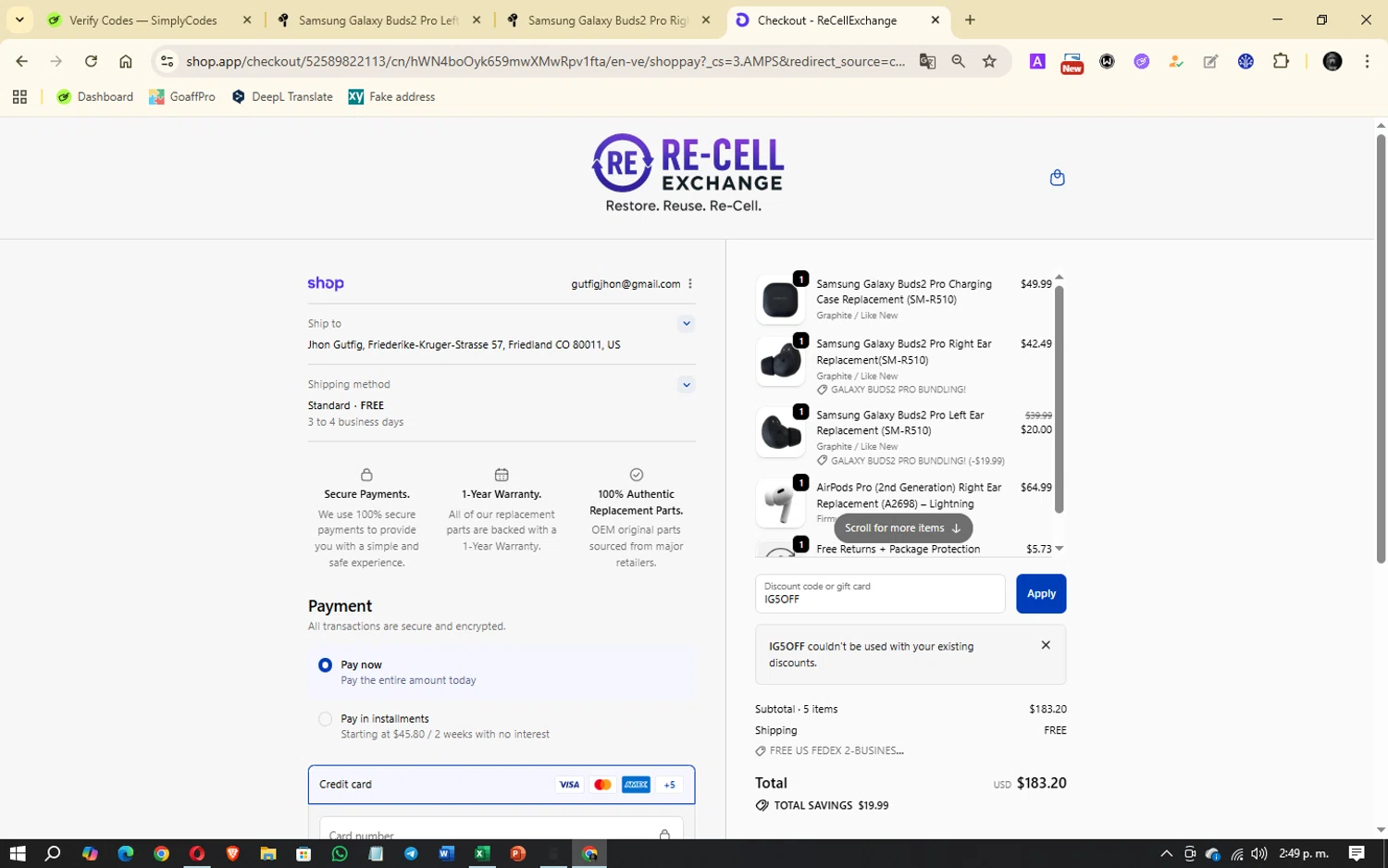The image size is (1388, 868).
Task: Open the zoom level magnifier icon
Action: [959, 62]
